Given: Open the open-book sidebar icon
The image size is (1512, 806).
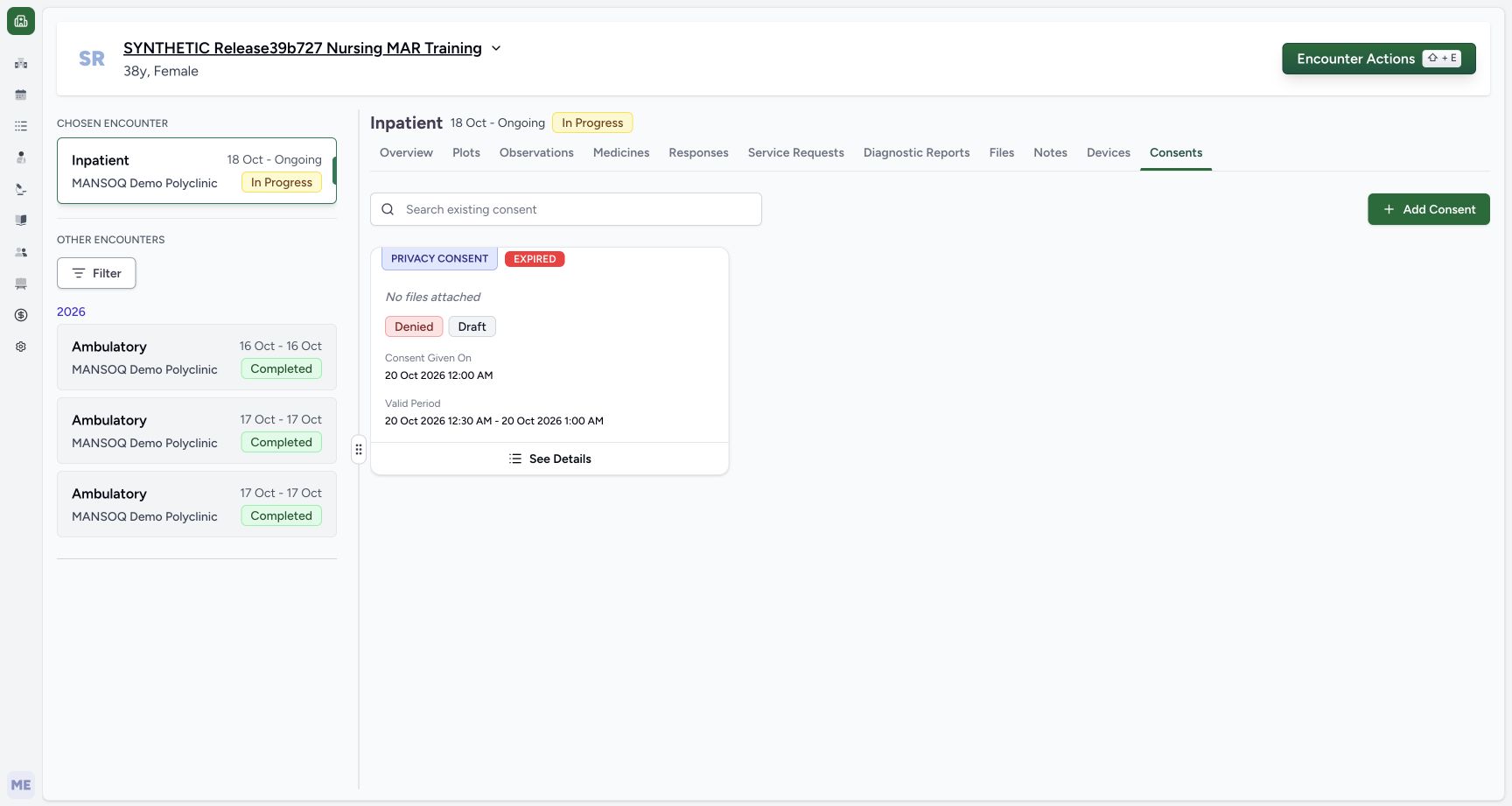Looking at the screenshot, I should [21, 221].
